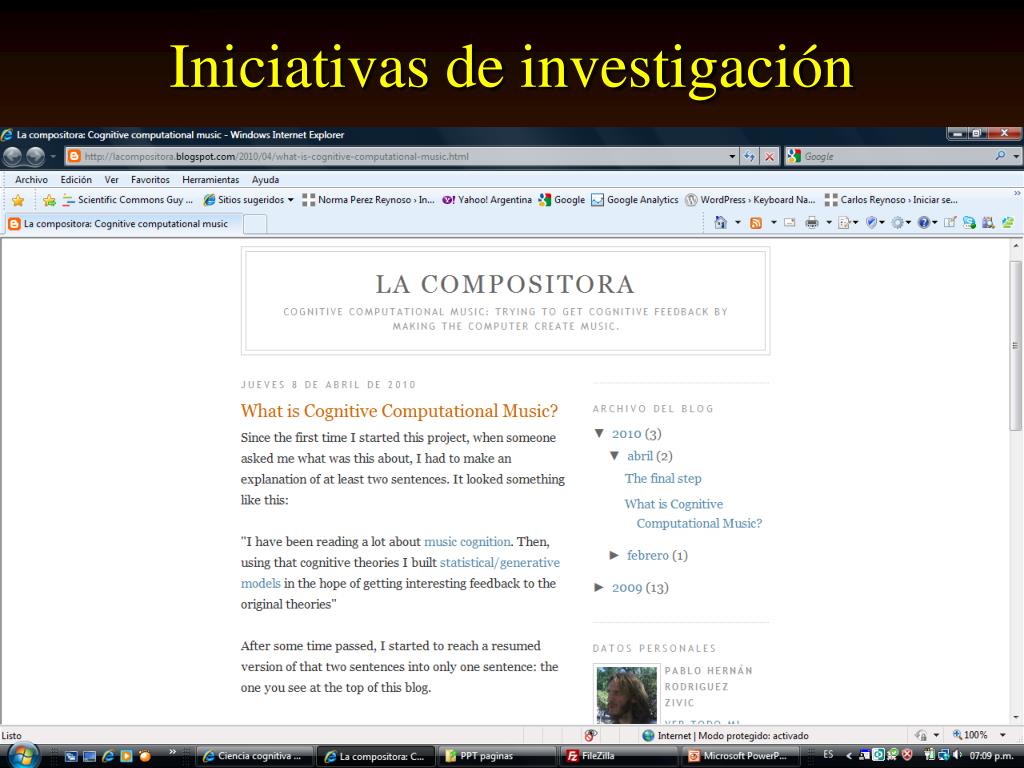Switch to PPT paginas taskbar window

tap(498, 756)
